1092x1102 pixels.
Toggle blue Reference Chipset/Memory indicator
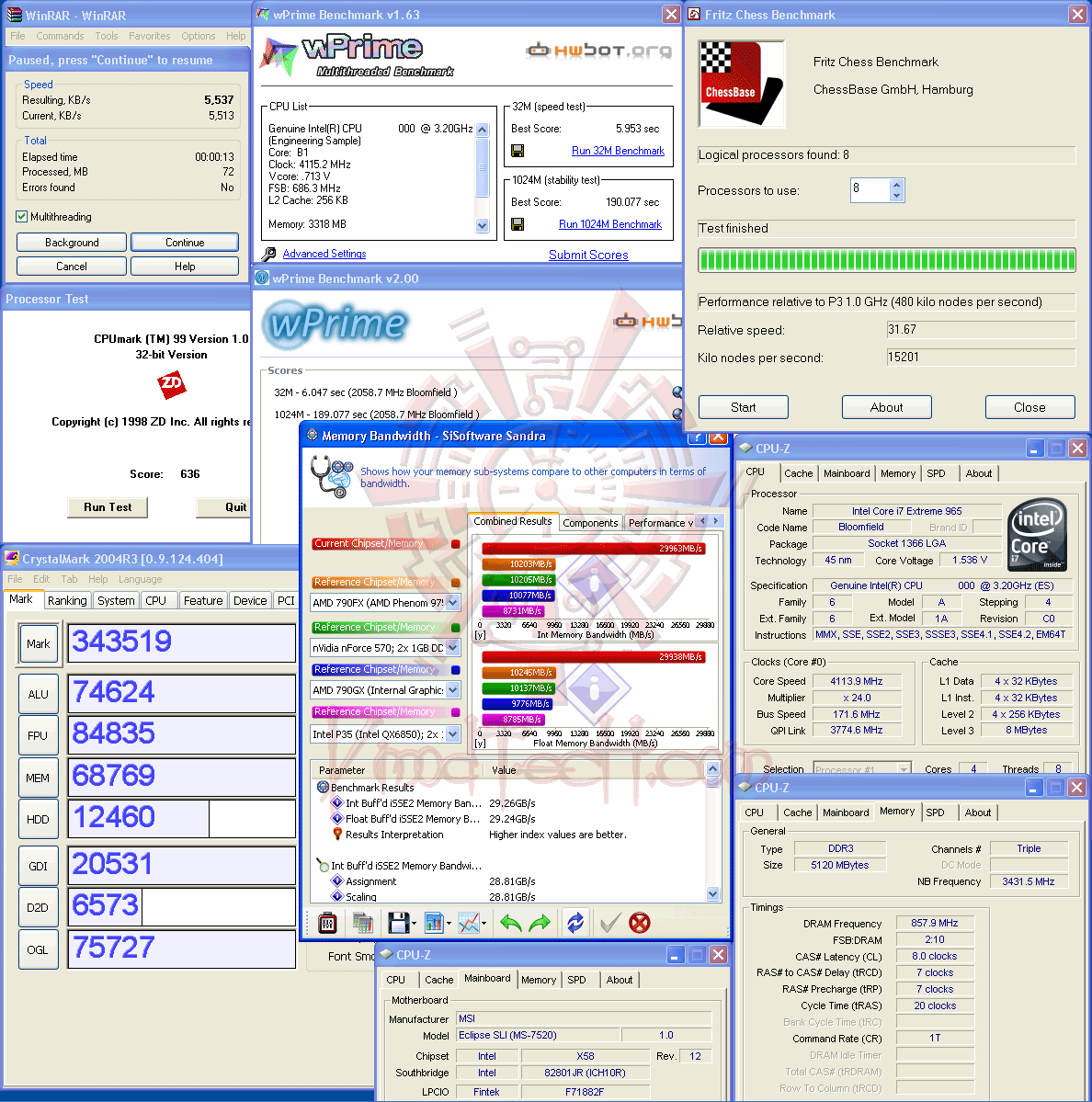pyautogui.click(x=455, y=670)
